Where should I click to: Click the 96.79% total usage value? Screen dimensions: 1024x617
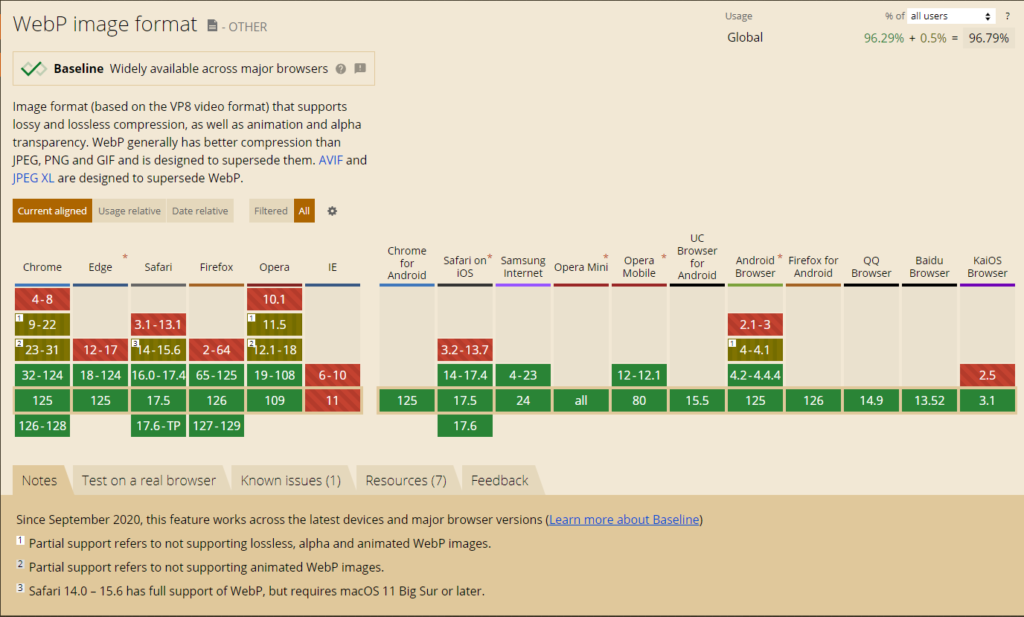(x=988, y=38)
